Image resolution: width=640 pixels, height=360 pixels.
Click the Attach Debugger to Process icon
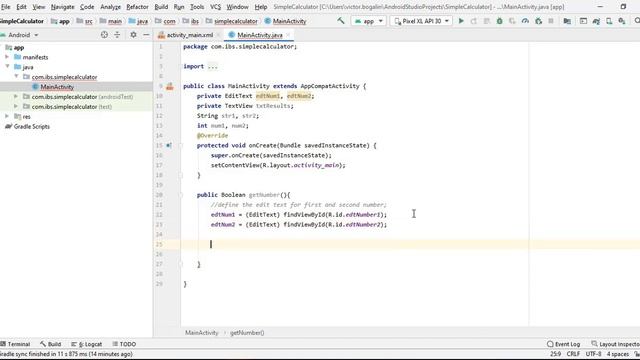point(538,21)
